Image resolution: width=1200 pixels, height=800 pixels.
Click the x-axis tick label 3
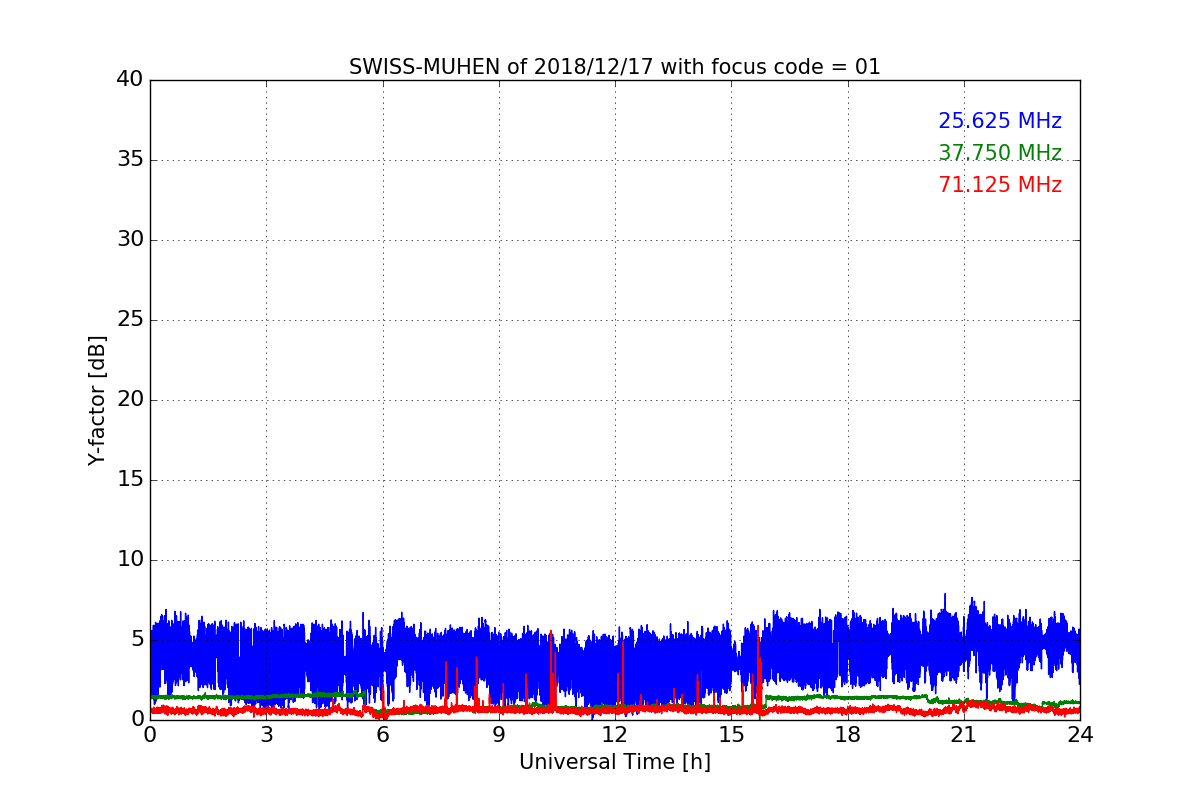pos(266,735)
